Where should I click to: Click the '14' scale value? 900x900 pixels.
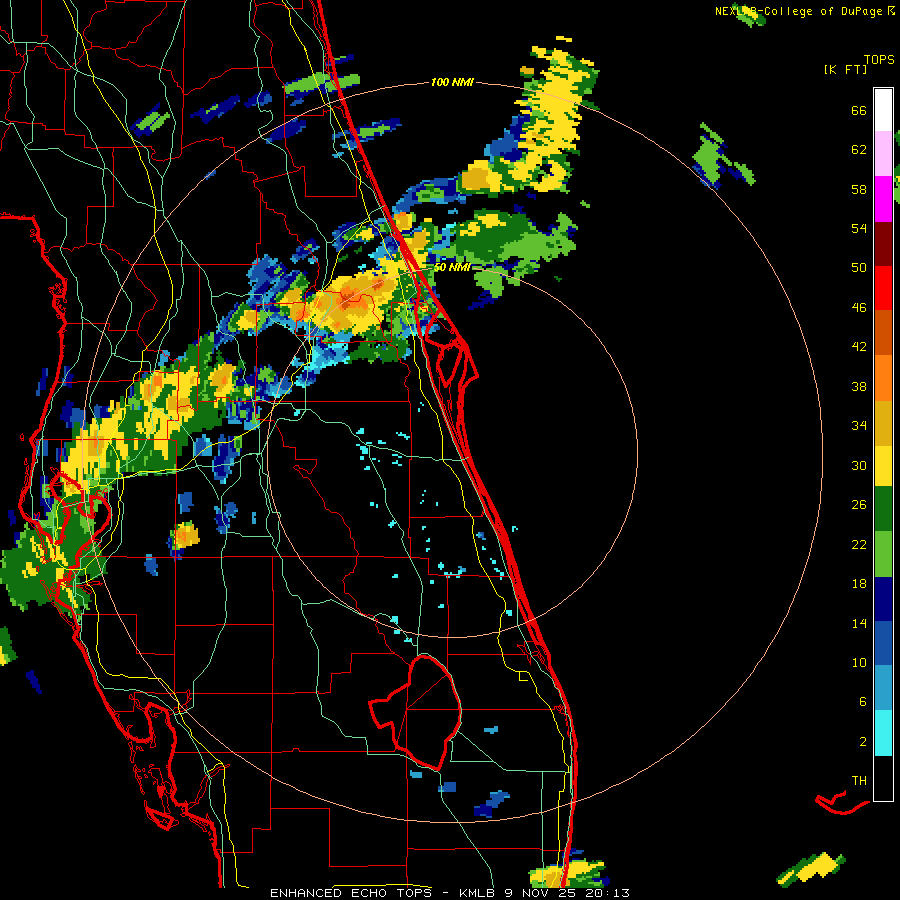[859, 623]
